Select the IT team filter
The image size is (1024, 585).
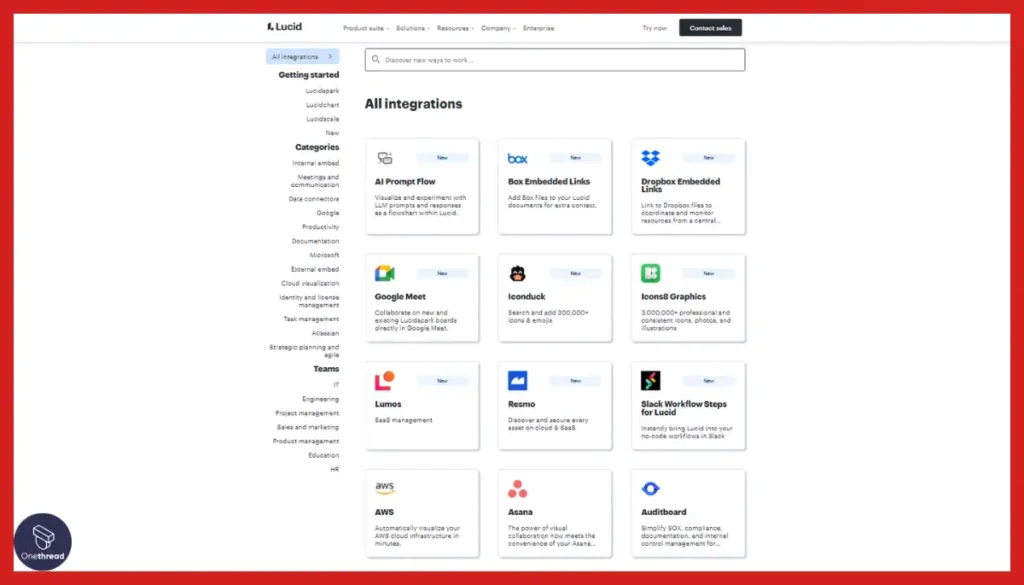click(336, 385)
